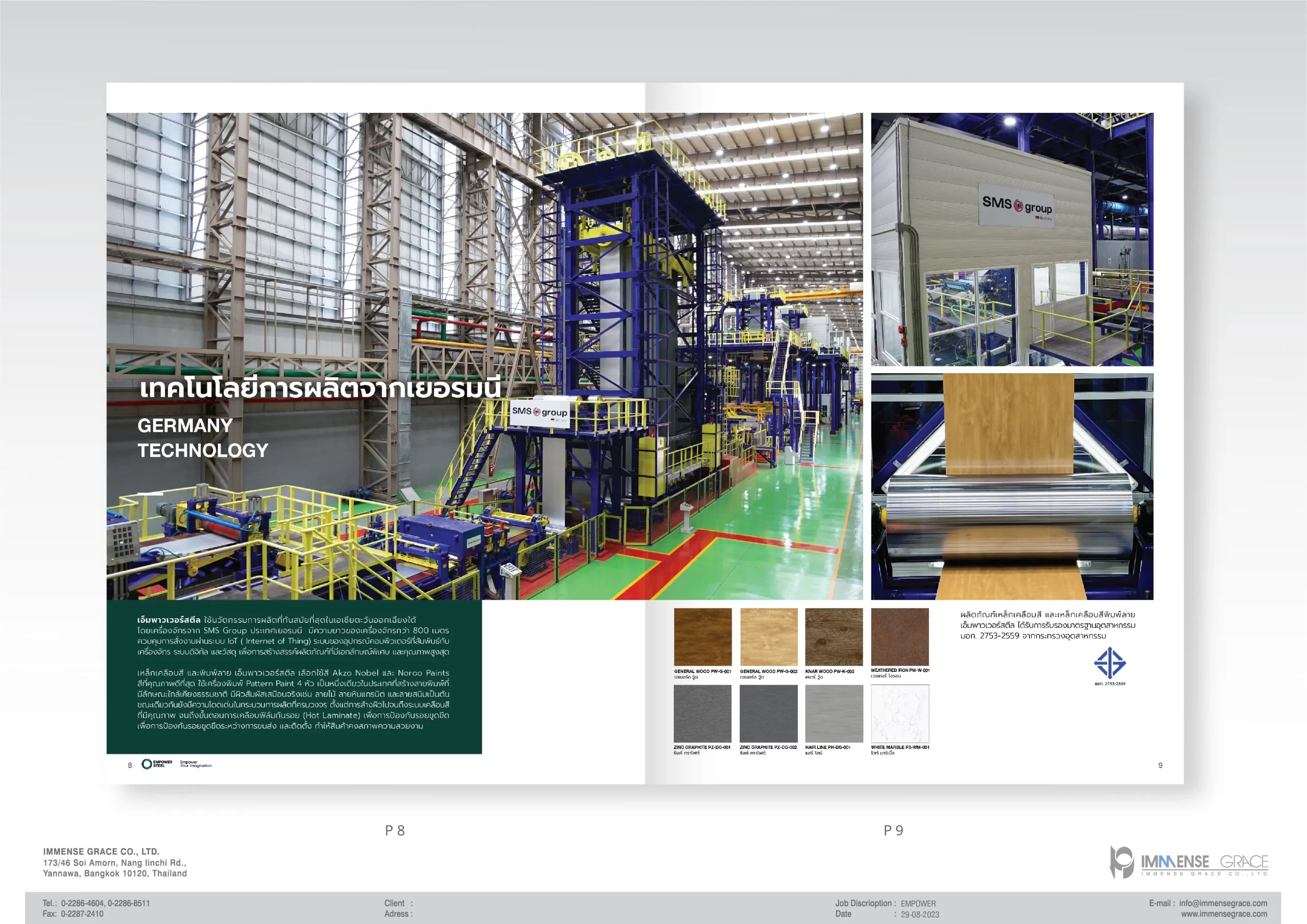Image resolution: width=1307 pixels, height=924 pixels.
Task: Select the Zinc Graphite PZ-DG-001 swatch
Action: coord(703,713)
